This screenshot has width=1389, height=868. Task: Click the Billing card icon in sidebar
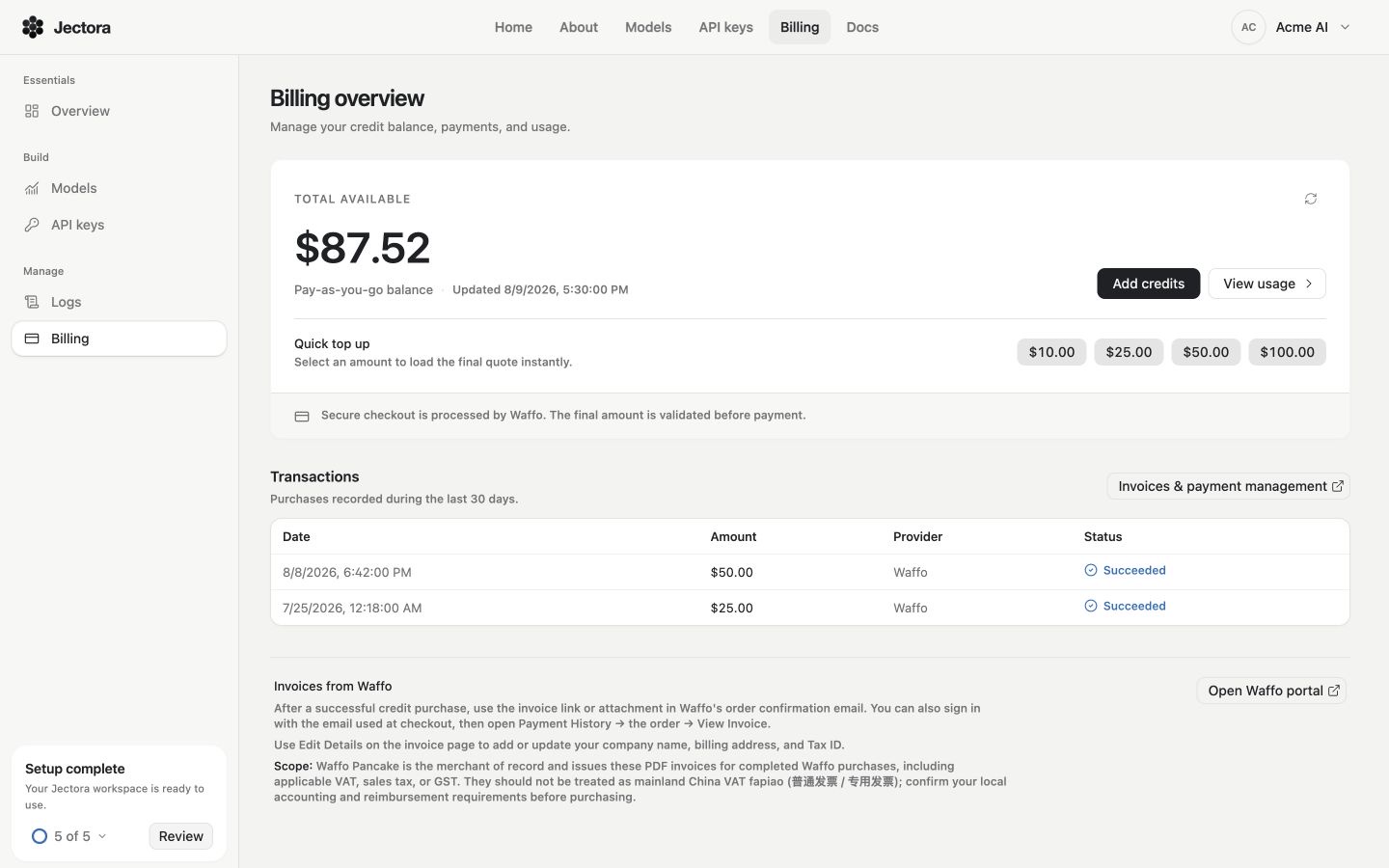coord(32,339)
